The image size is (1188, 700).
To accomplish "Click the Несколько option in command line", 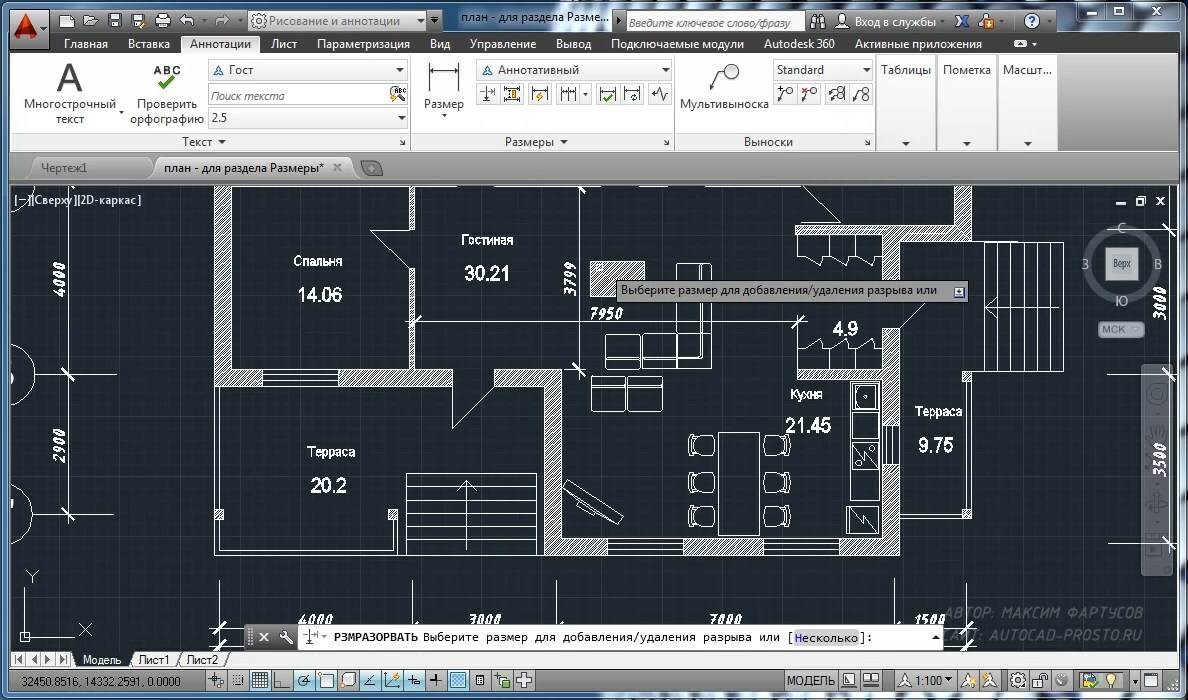I will tap(825, 637).
